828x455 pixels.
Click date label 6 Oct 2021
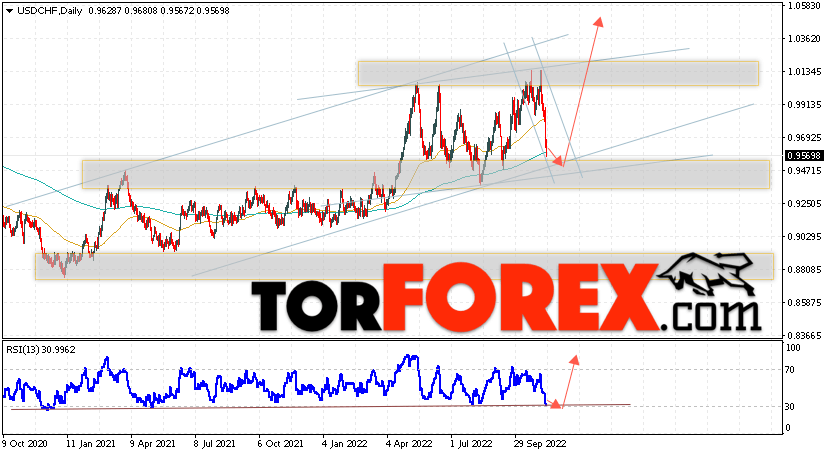point(280,444)
